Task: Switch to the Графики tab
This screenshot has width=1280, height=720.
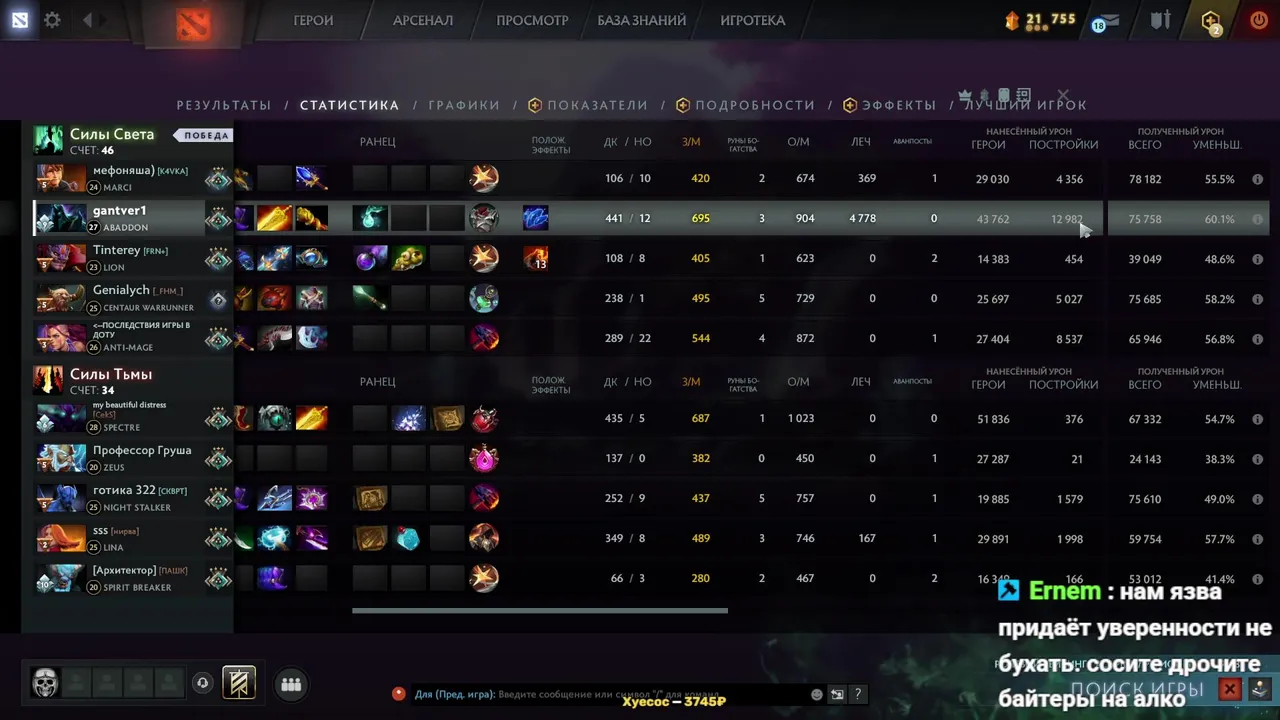Action: pos(464,105)
